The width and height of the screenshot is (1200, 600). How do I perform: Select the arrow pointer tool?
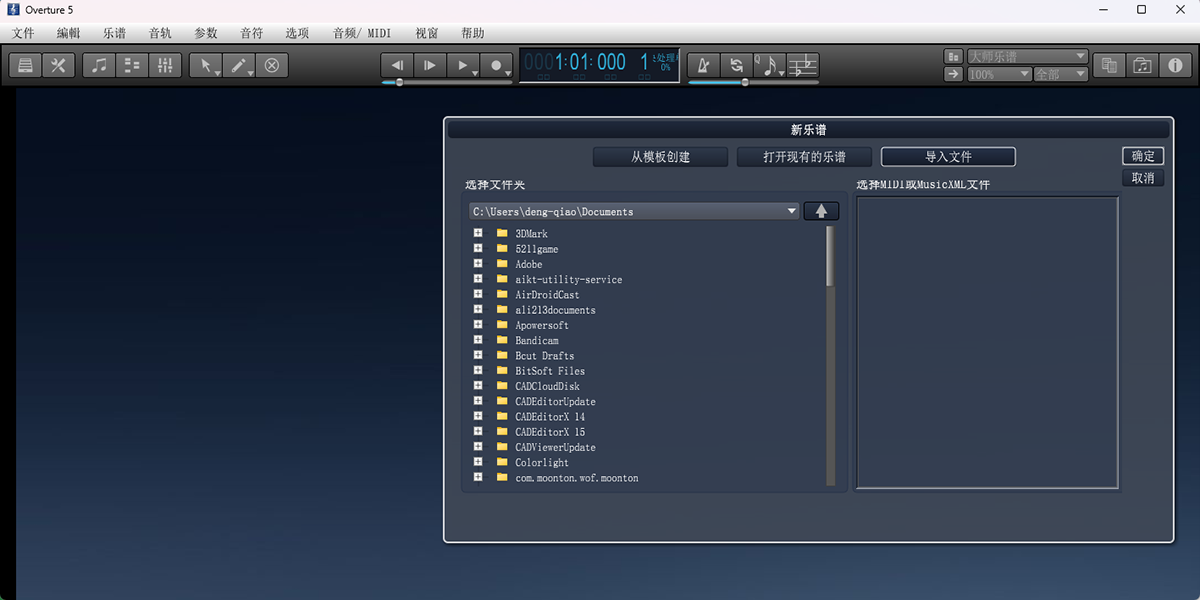point(206,66)
